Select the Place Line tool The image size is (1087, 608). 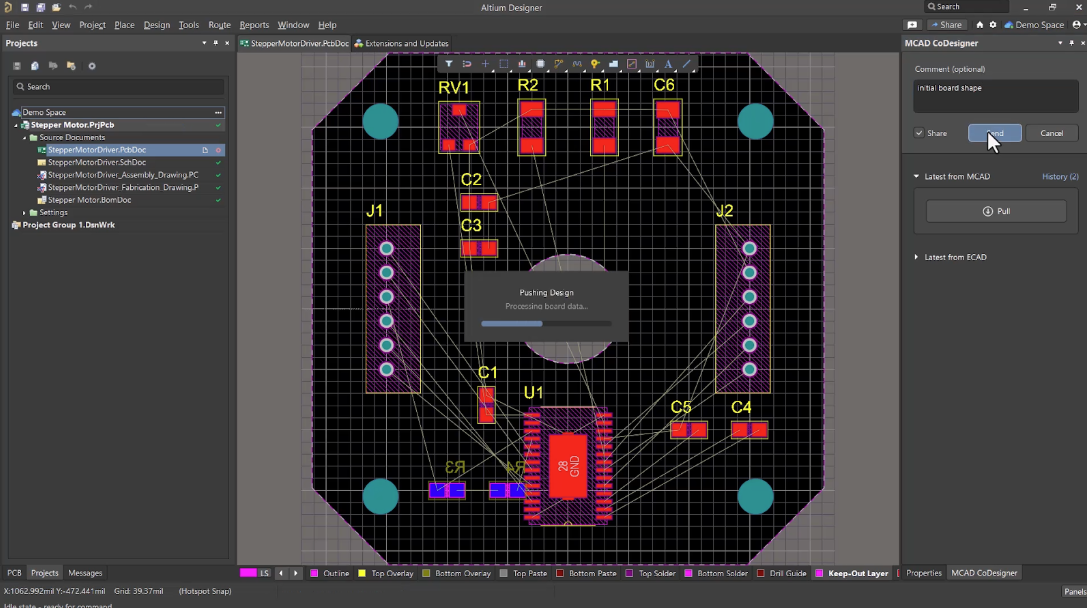[x=687, y=64]
